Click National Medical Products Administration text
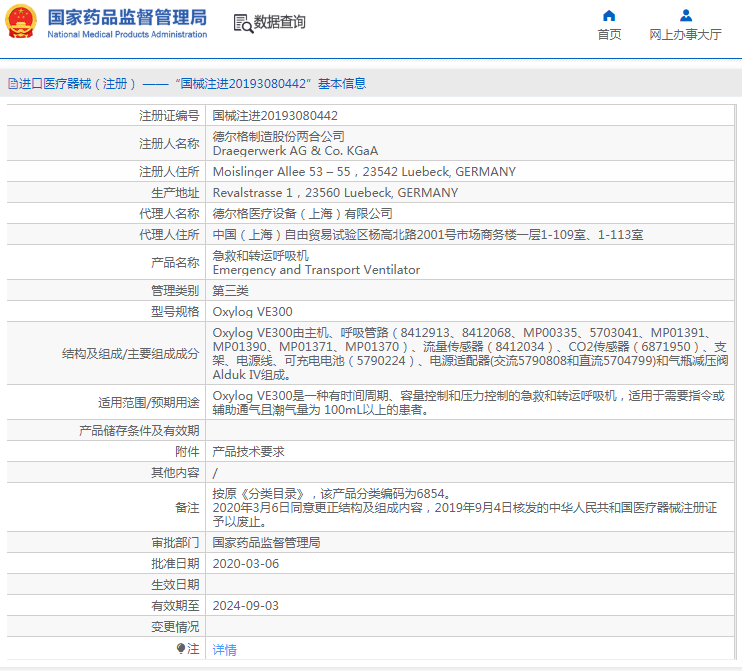Viewport: 742px width, 671px height. pos(127,35)
